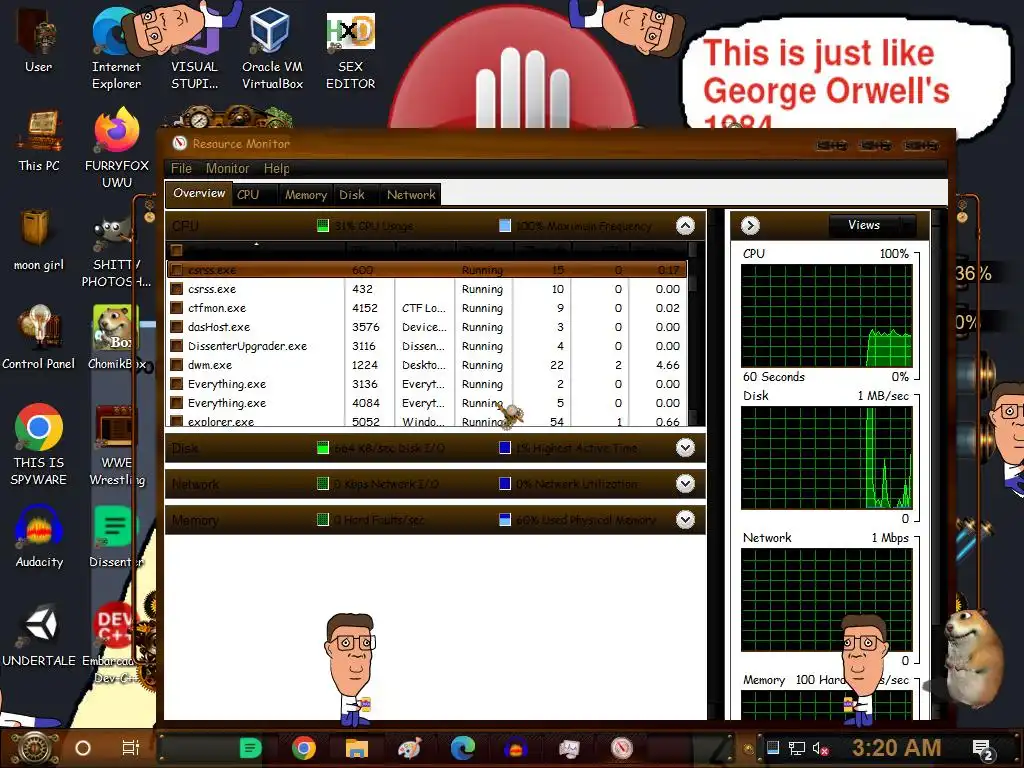Image resolution: width=1024 pixels, height=768 pixels.
Task: Check the DissenterUpgrader.exe process checkbox
Action: (x=176, y=345)
